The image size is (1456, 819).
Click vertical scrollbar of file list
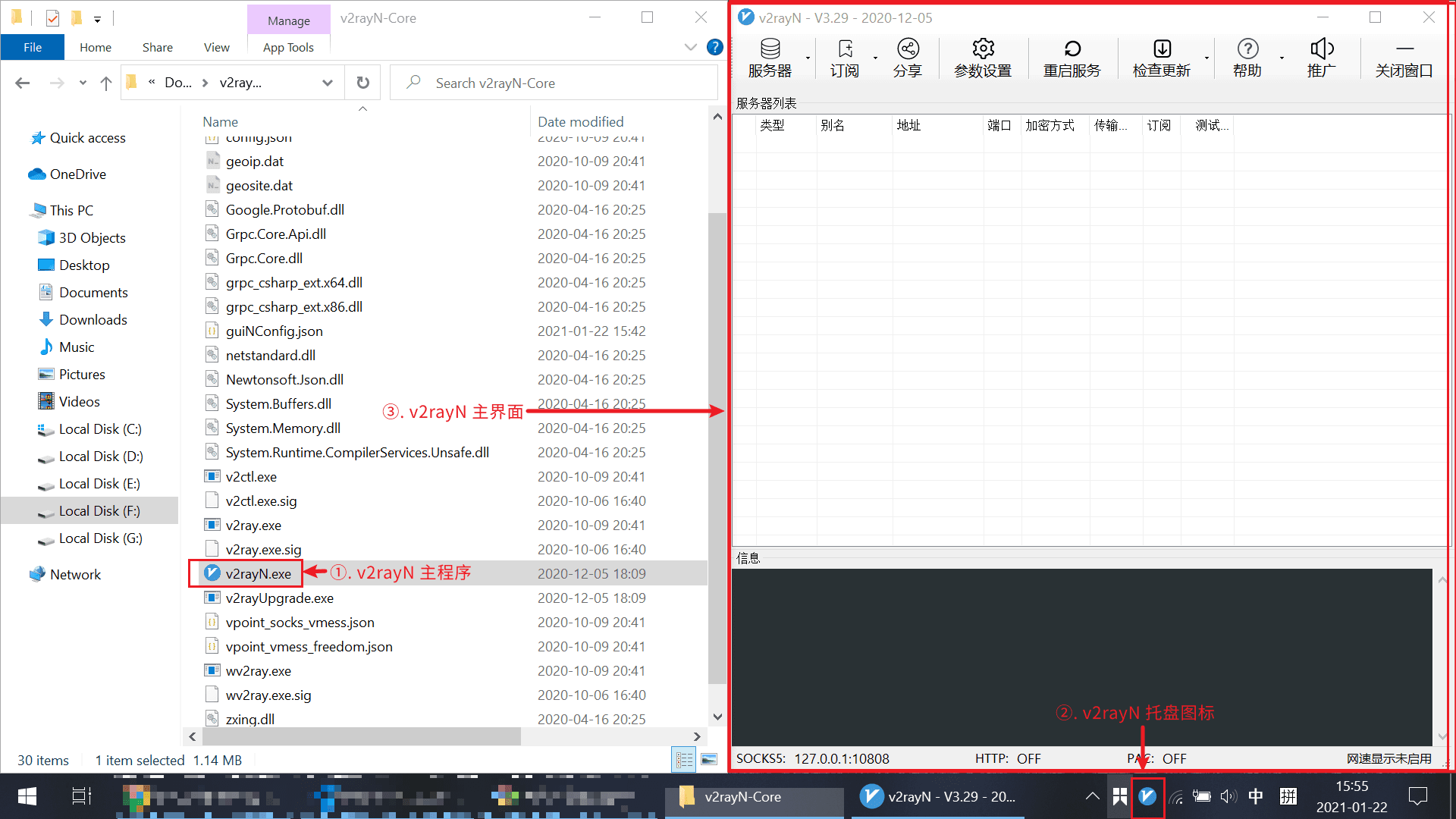click(717, 447)
